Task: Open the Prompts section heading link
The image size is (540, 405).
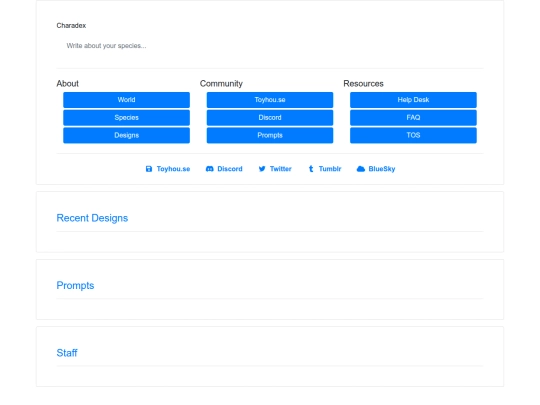Action: pyautogui.click(x=75, y=285)
